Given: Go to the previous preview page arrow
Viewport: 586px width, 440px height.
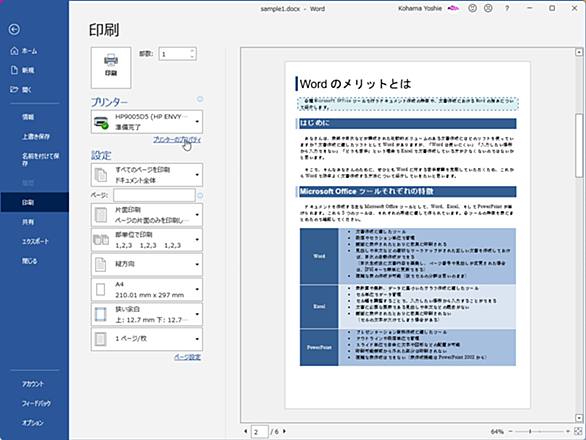Looking at the screenshot, I should click(246, 431).
